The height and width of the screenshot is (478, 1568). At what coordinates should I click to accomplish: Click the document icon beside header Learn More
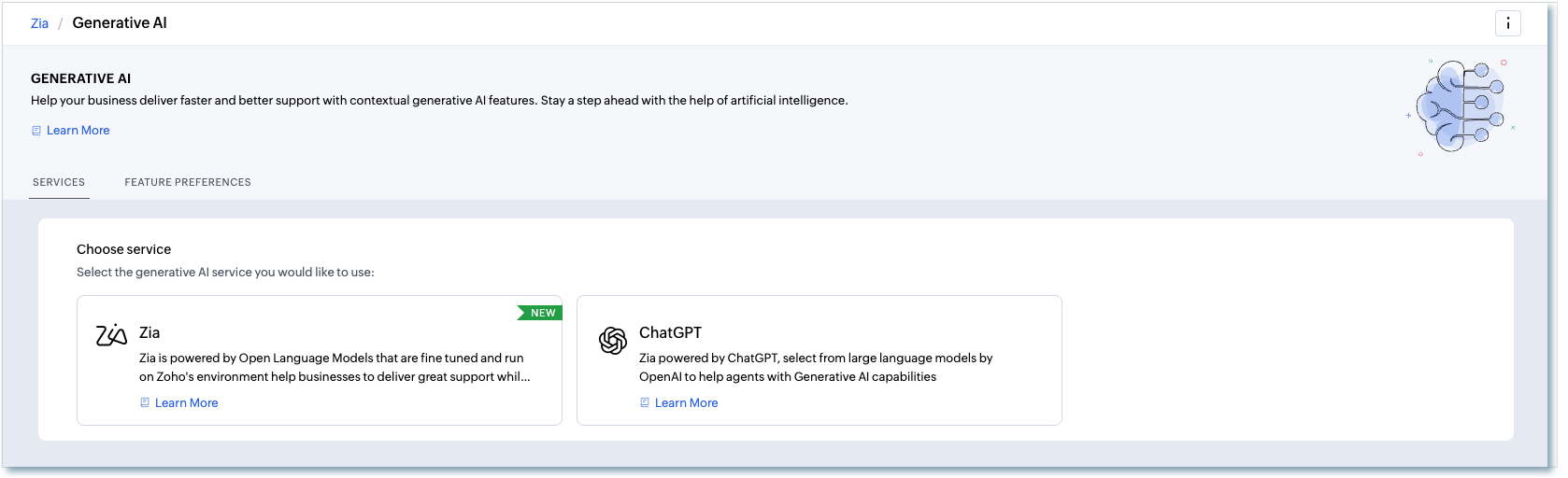pyautogui.click(x=36, y=131)
